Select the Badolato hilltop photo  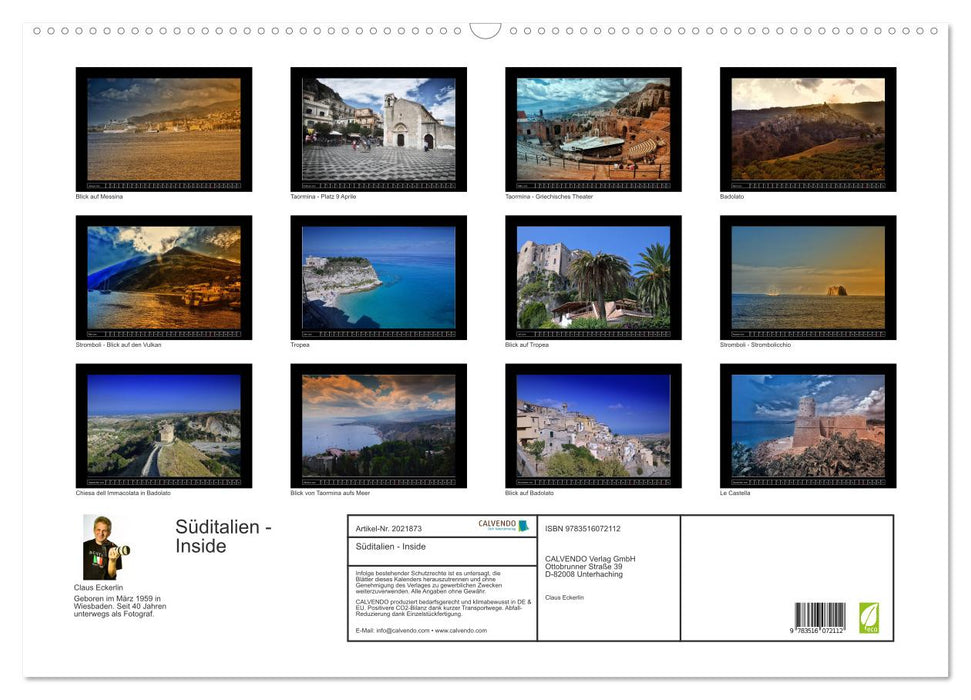(x=808, y=129)
